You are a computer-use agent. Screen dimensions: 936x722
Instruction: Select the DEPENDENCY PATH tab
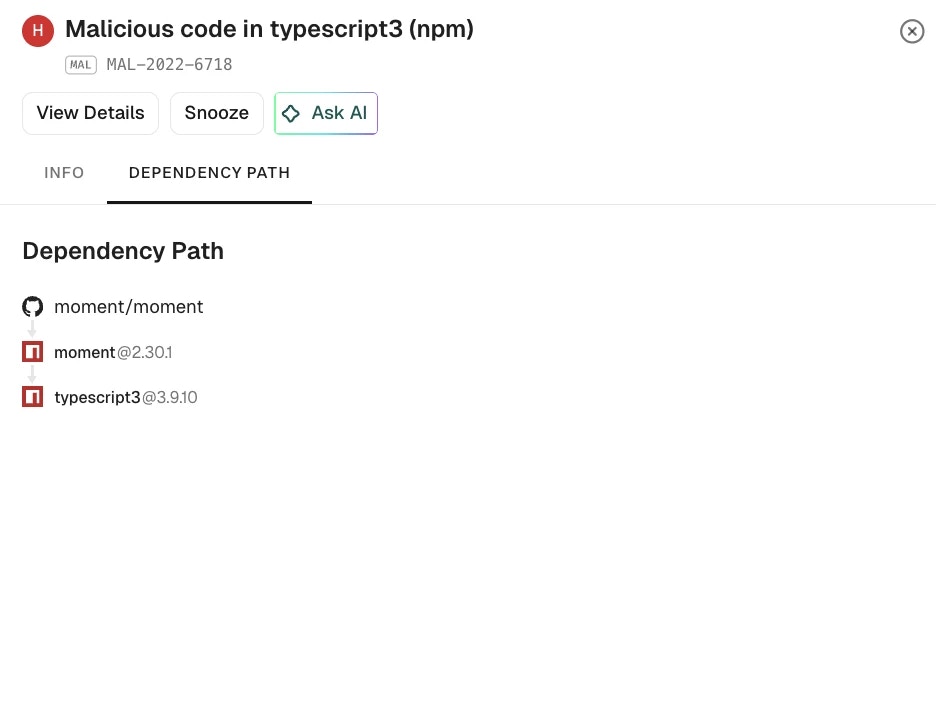[210, 172]
